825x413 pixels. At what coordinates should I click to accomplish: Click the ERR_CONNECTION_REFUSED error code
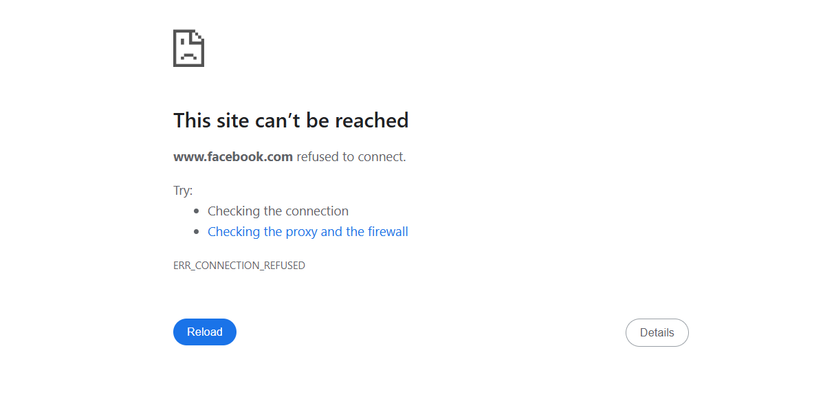(239, 266)
